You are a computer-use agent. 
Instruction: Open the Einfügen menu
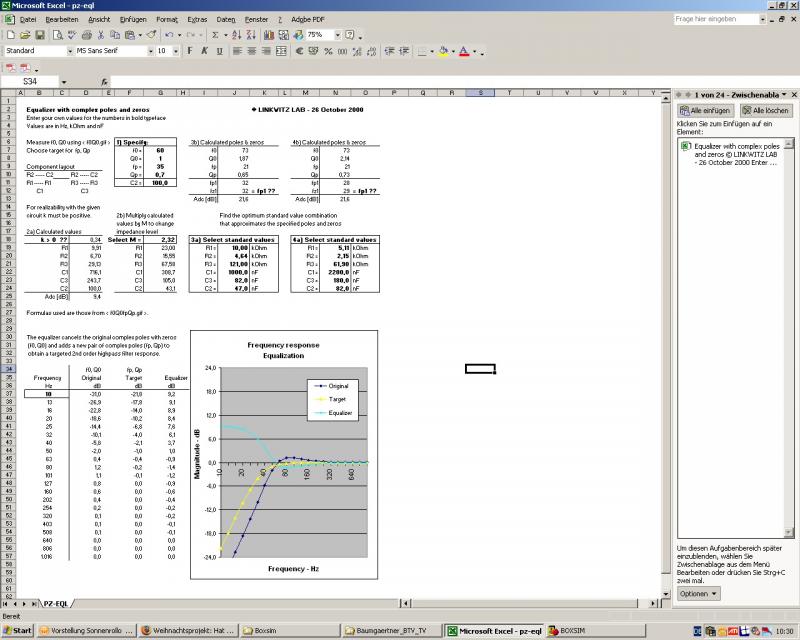132,19
